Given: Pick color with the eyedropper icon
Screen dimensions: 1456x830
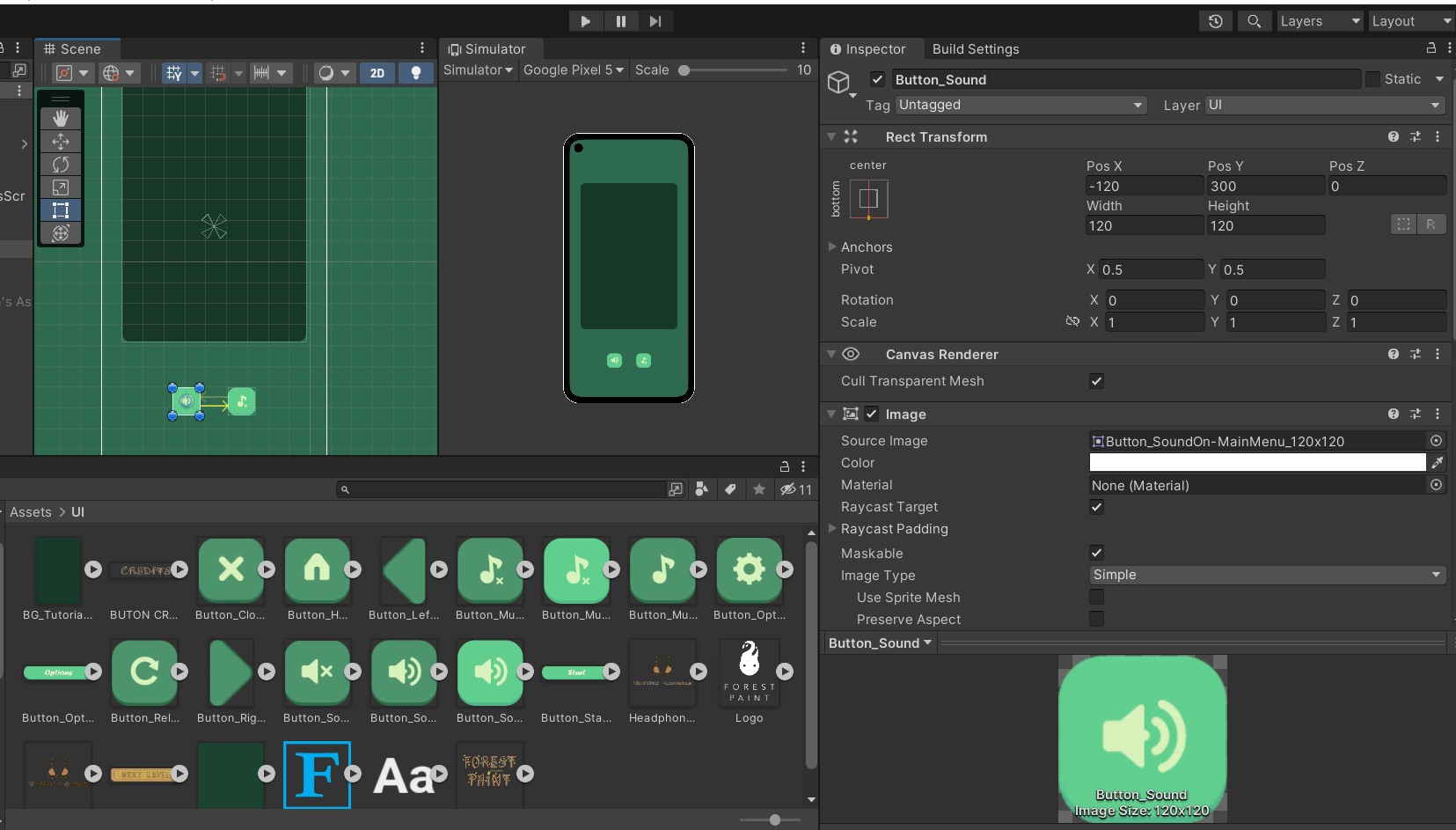Looking at the screenshot, I should click(x=1437, y=462).
